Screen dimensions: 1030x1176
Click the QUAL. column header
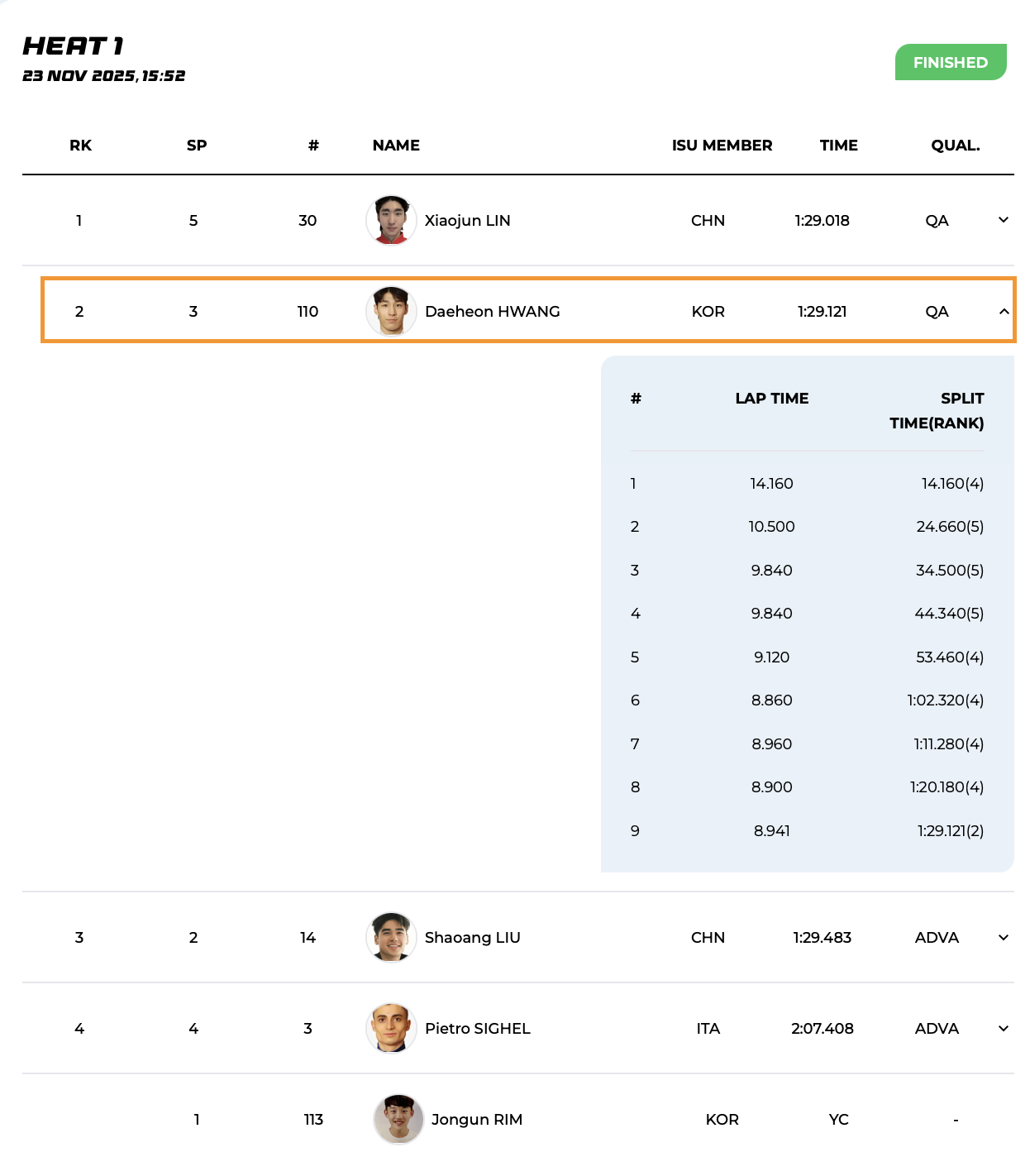coord(956,146)
